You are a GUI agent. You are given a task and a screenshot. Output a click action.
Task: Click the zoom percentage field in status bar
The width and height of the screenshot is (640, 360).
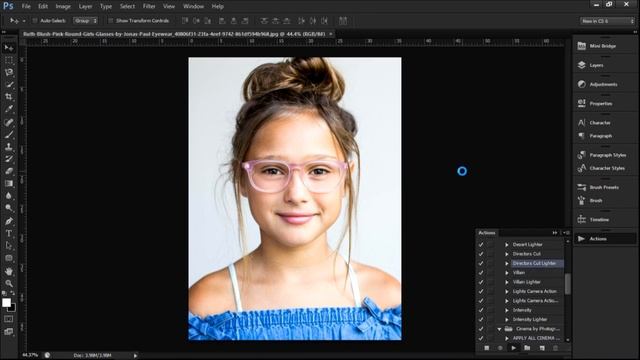(30, 355)
